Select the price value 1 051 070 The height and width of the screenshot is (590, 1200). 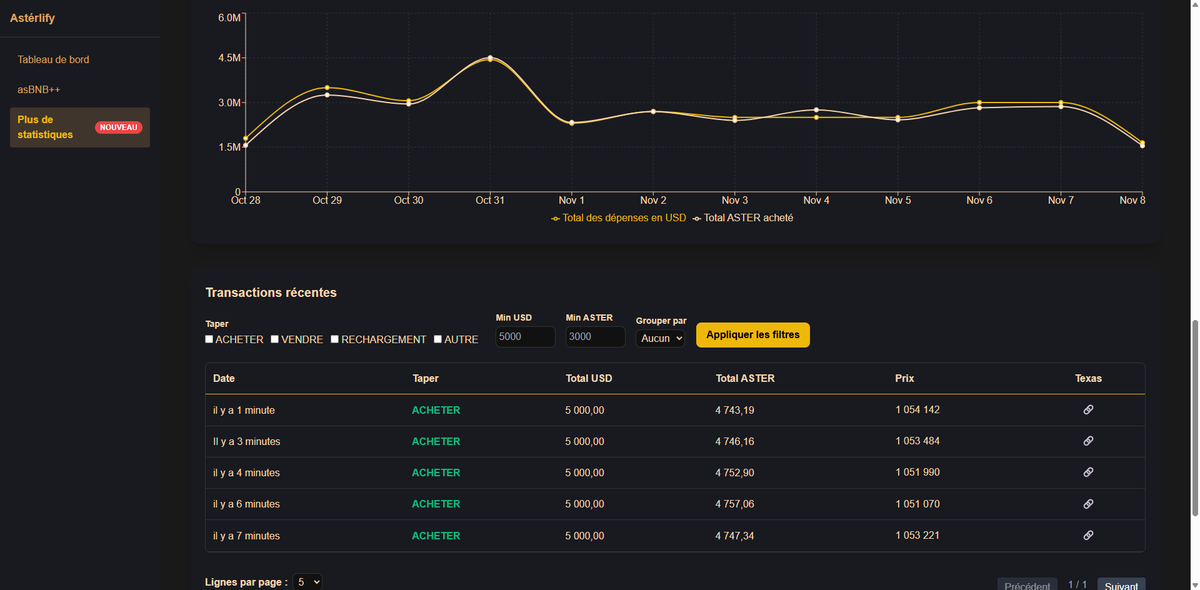(917, 504)
